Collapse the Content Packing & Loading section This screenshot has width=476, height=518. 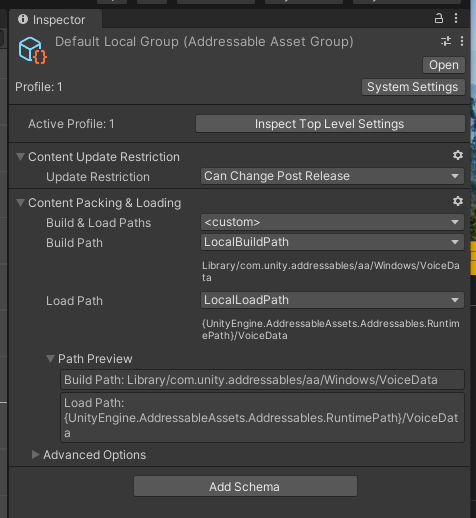tap(21, 202)
